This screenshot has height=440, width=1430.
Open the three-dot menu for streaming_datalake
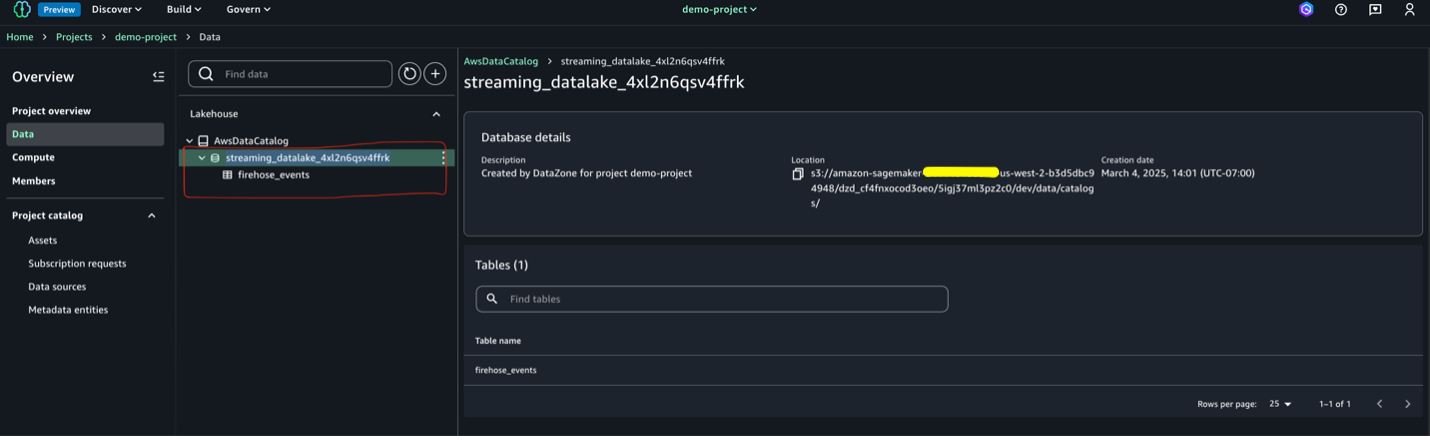[443, 158]
